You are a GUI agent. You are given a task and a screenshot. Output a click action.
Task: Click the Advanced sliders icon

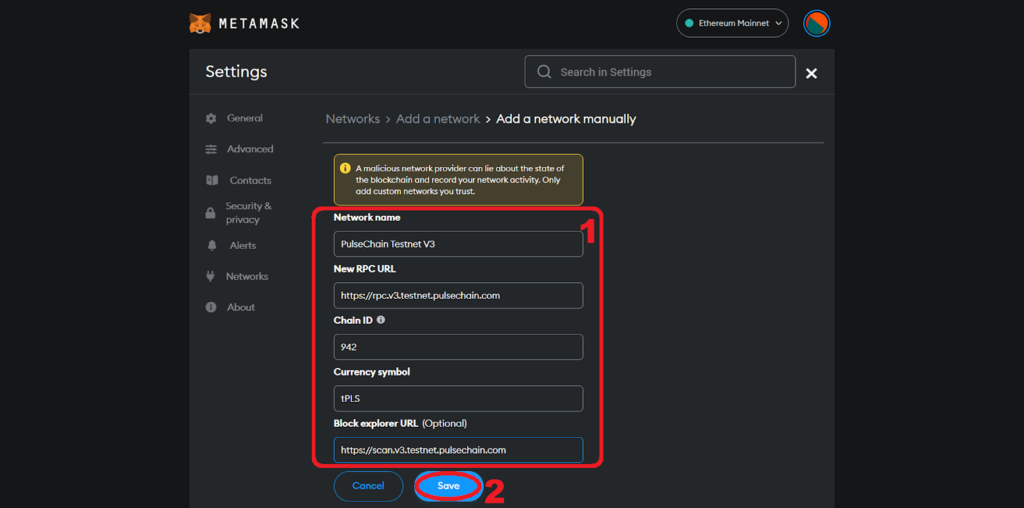(x=210, y=149)
